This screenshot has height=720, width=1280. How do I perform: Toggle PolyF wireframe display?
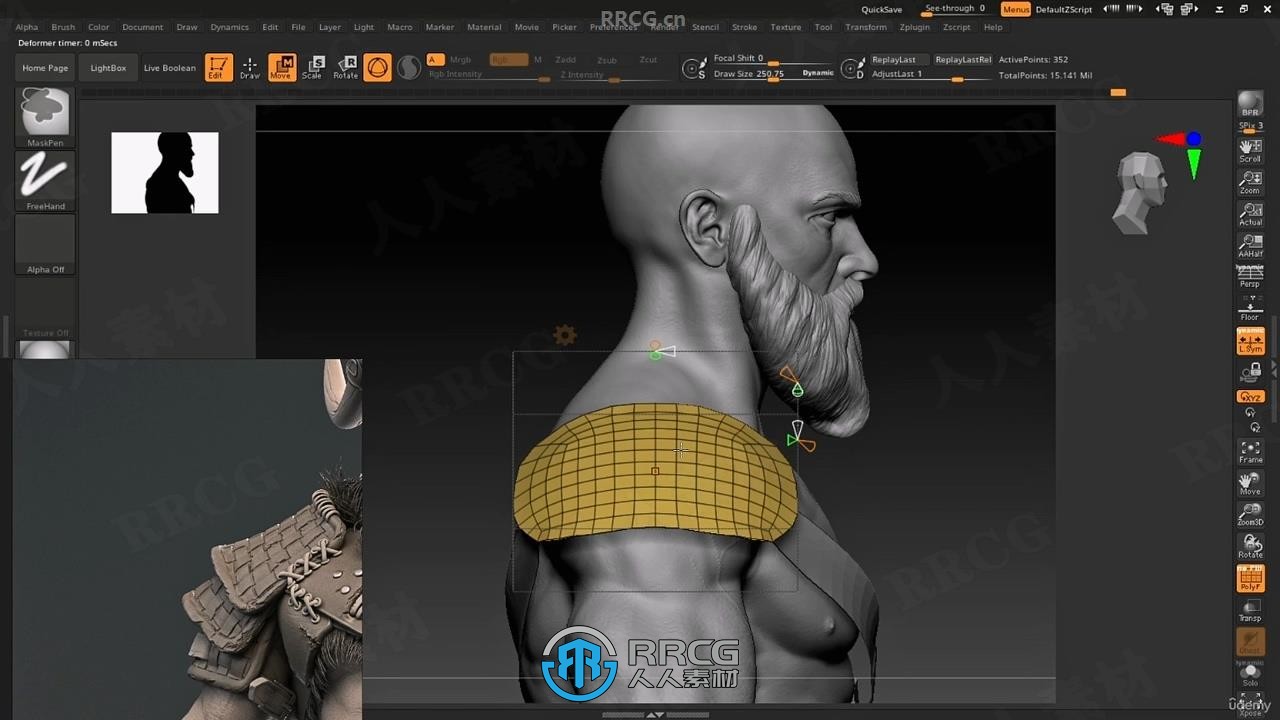(x=1250, y=578)
